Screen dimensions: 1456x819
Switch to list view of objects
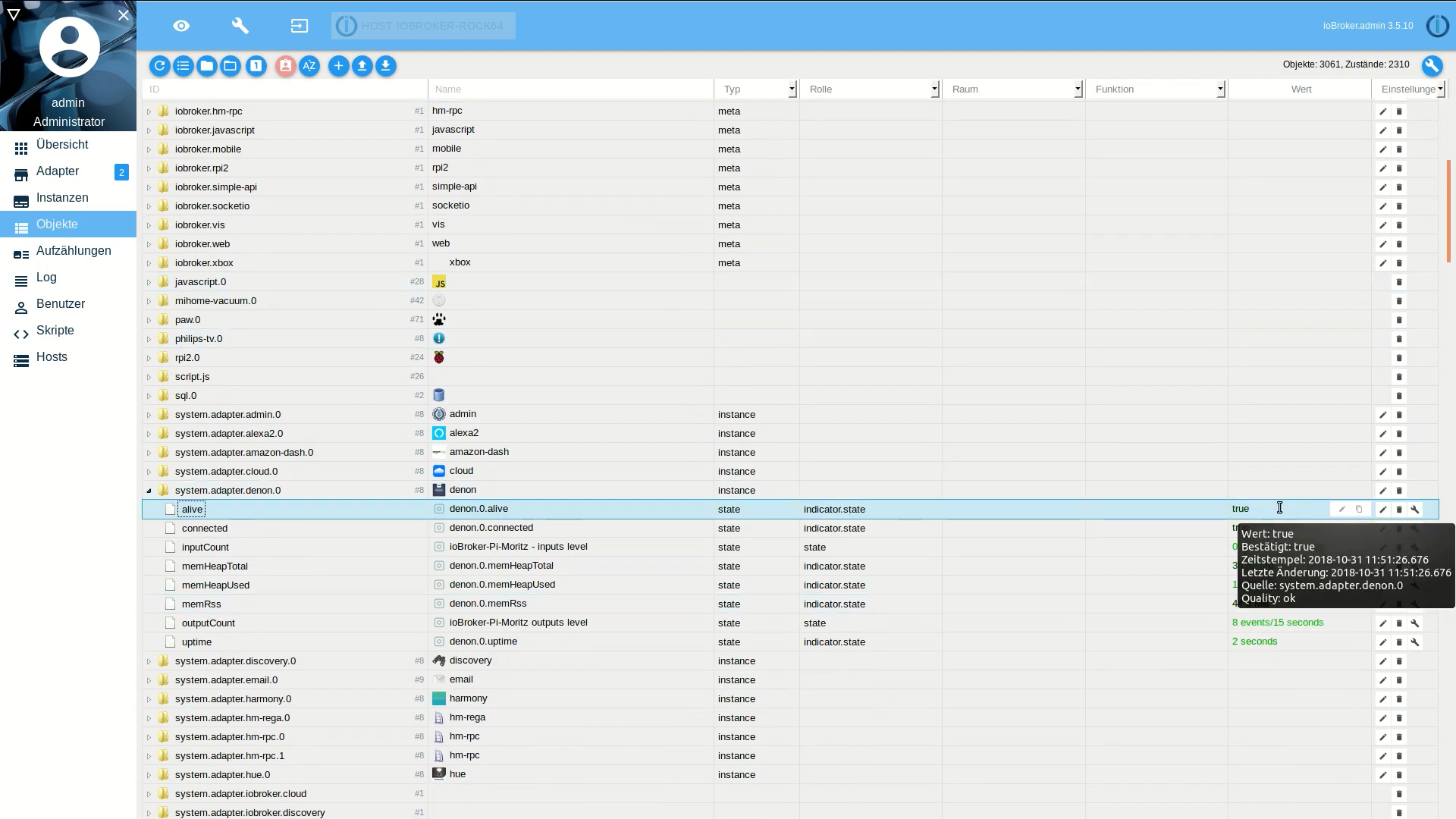coord(183,66)
